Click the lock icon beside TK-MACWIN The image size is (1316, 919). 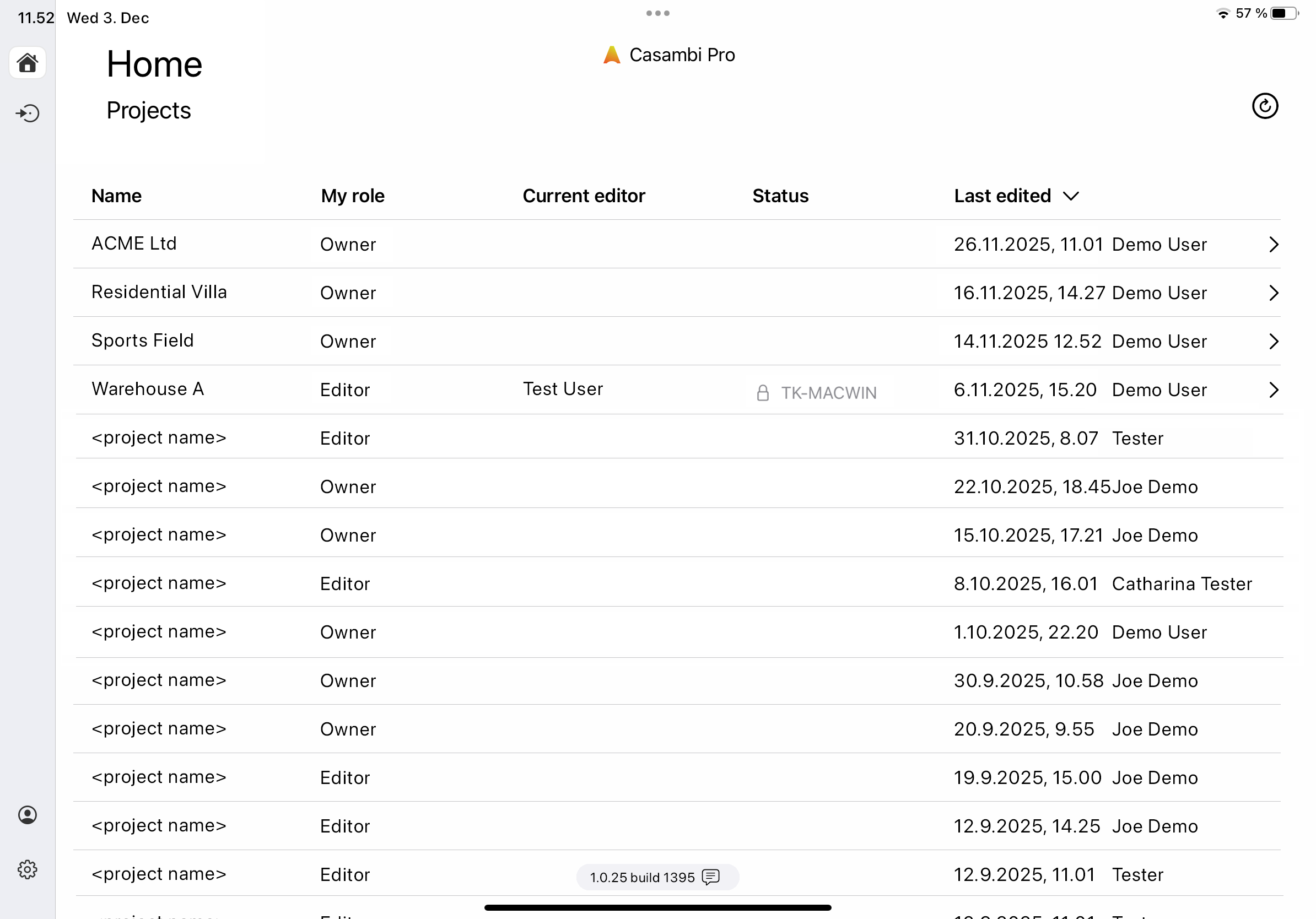[x=762, y=393]
